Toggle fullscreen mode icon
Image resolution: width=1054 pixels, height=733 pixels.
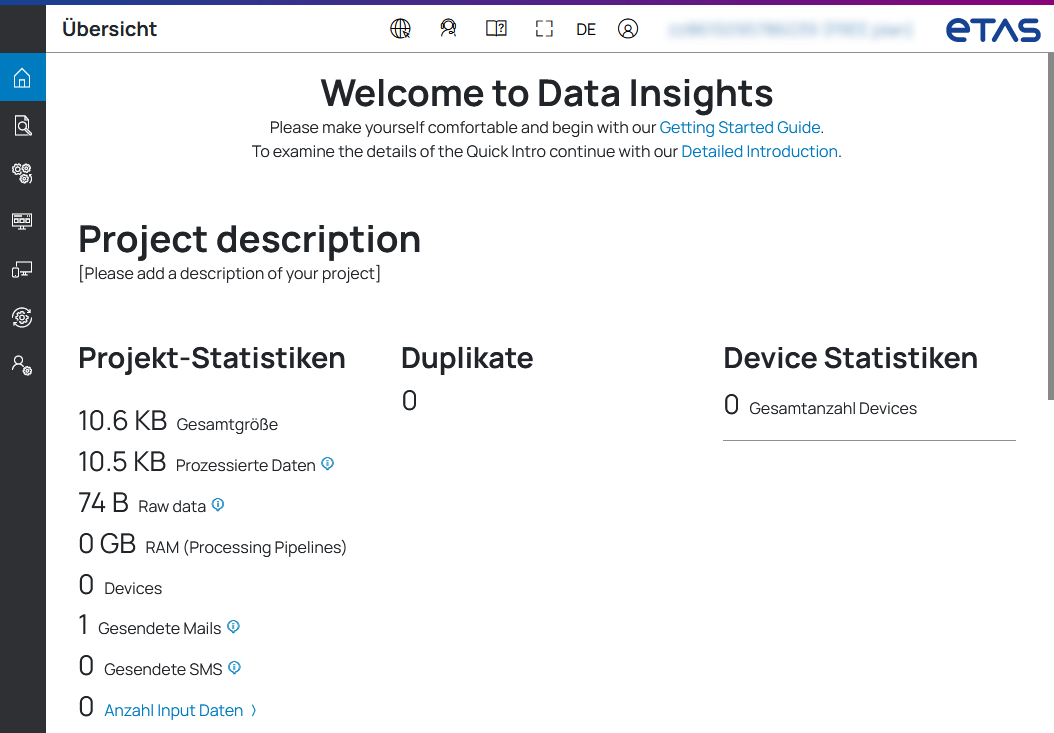(543, 29)
